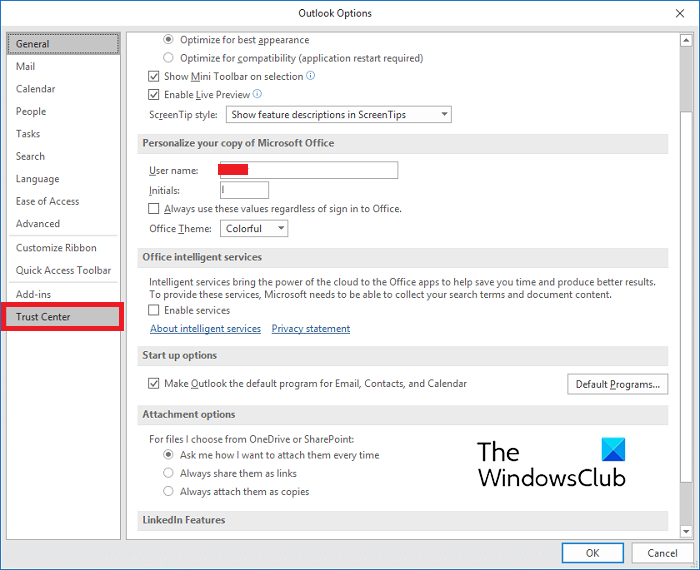Open the Advanced category
This screenshot has width=700, height=570.
63,224
